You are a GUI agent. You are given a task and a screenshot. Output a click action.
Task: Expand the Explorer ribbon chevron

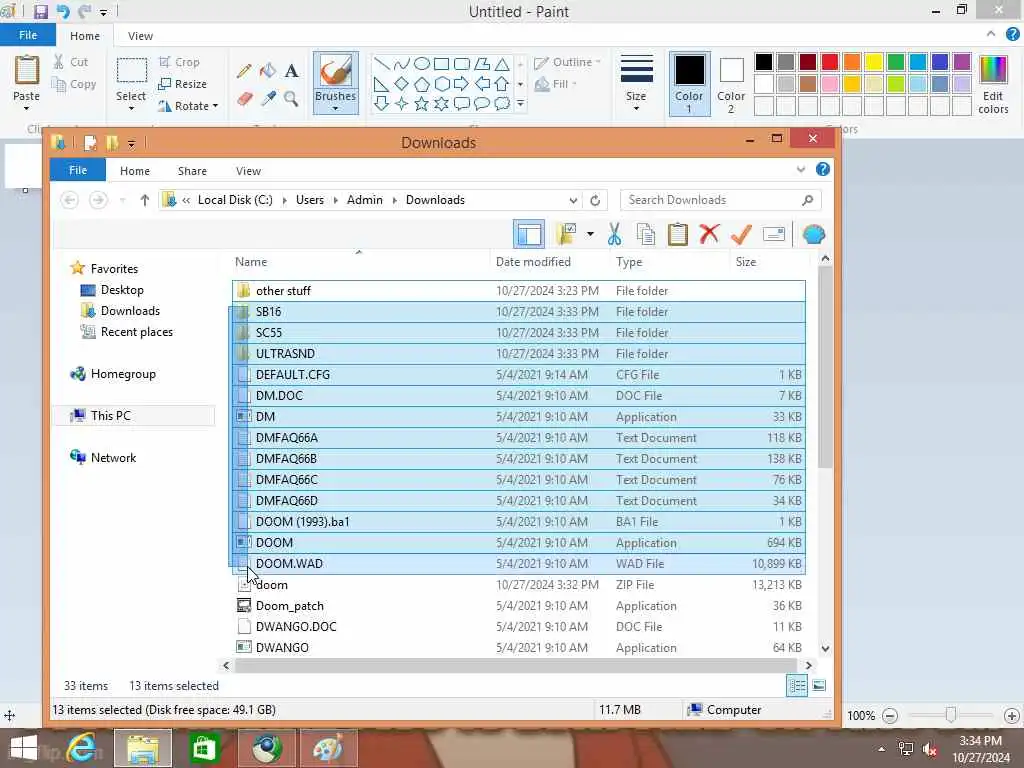(x=801, y=170)
